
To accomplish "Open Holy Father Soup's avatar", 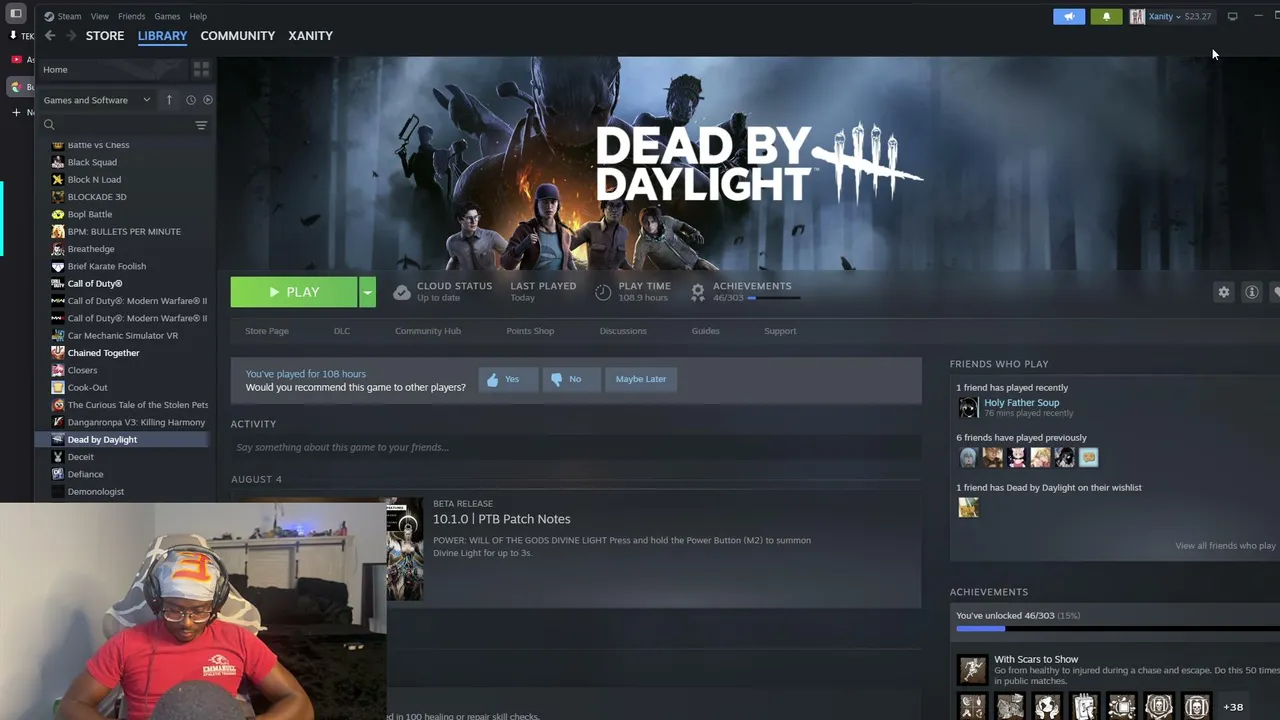I will (968, 407).
